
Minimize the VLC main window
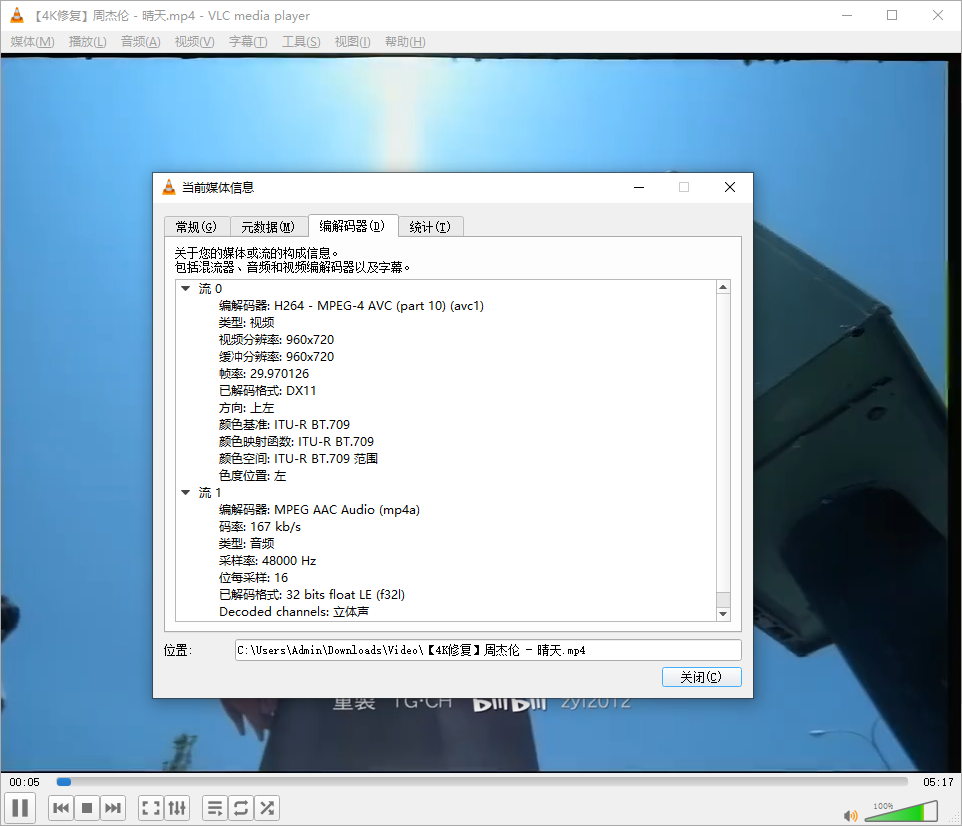pos(847,15)
